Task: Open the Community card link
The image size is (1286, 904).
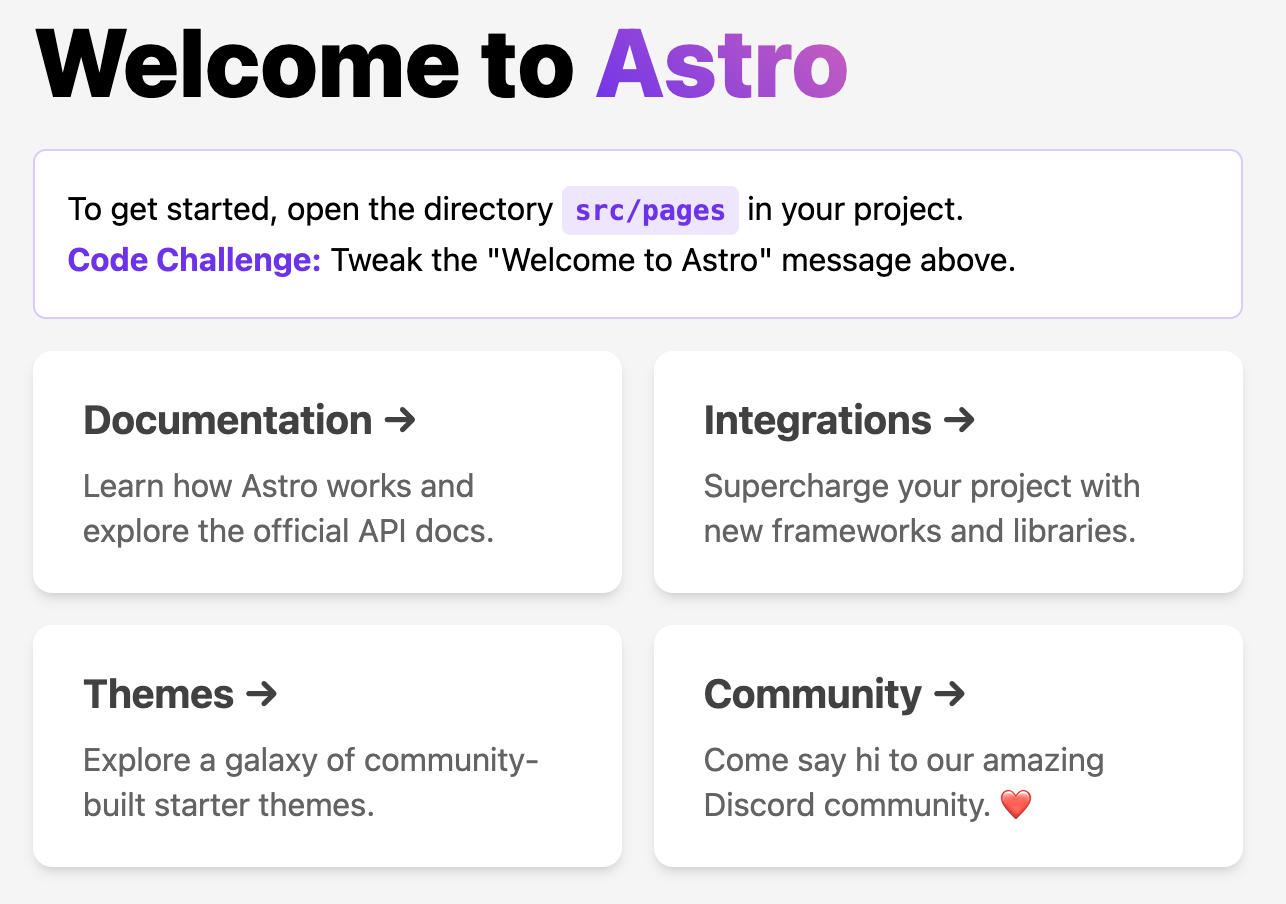Action: click(948, 745)
